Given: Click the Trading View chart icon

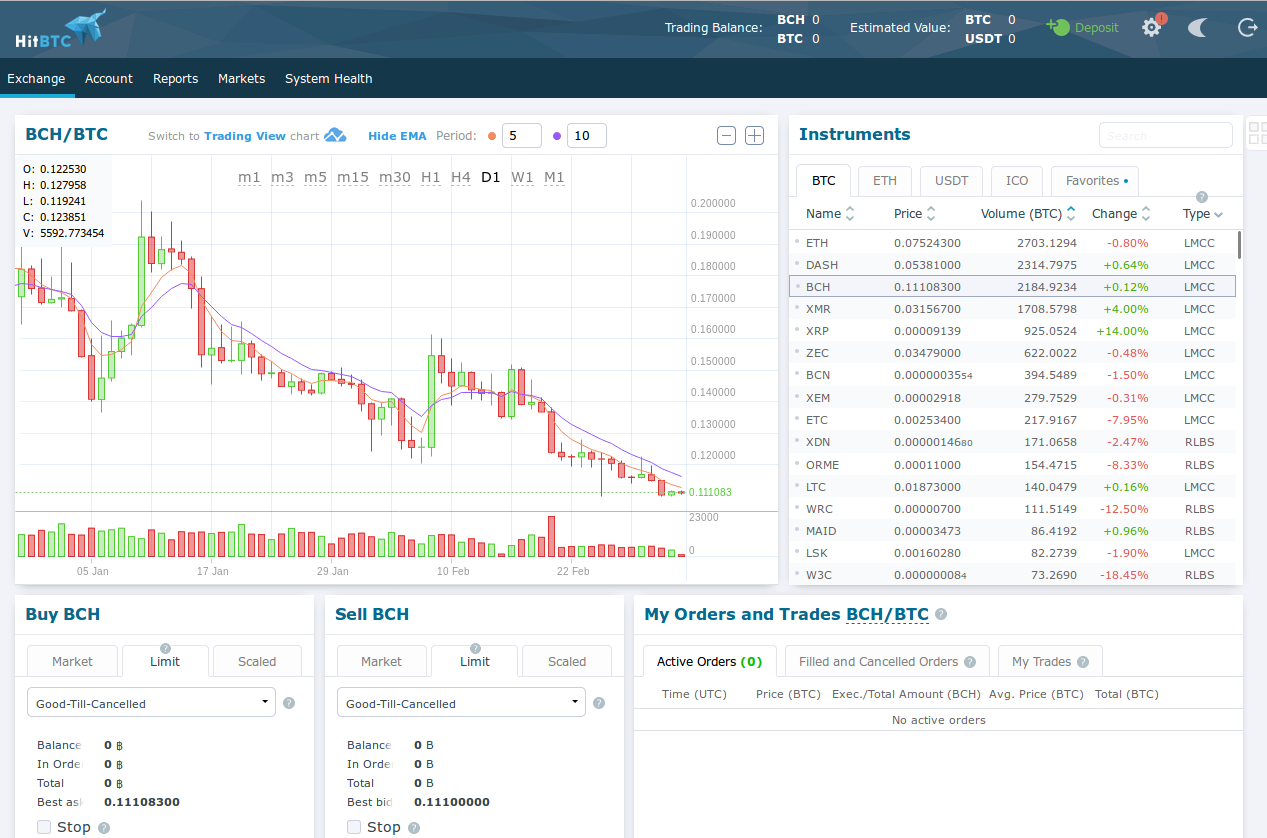Looking at the screenshot, I should (x=335, y=136).
